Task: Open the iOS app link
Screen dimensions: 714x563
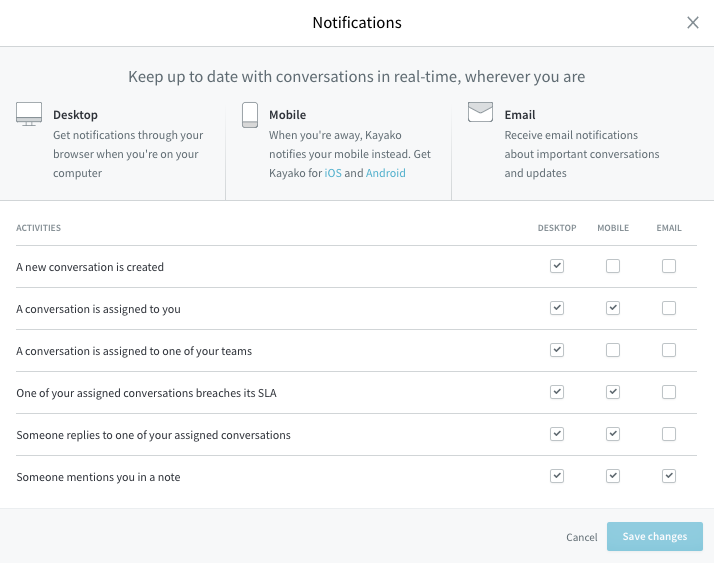Action: [x=333, y=173]
